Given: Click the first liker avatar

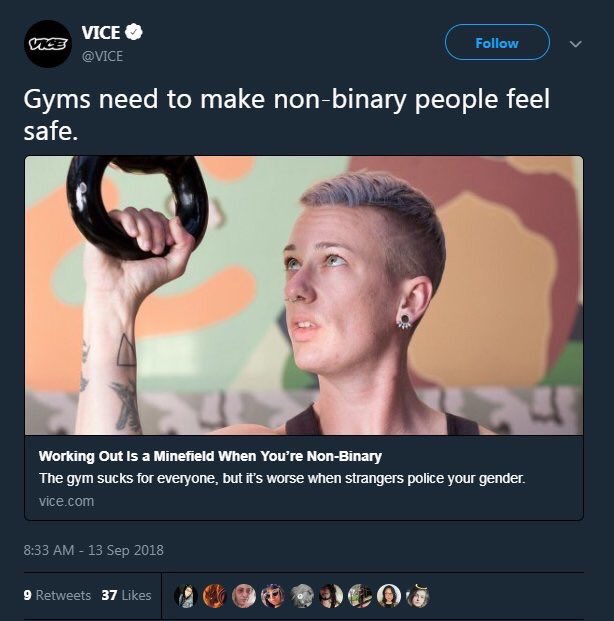Looking at the screenshot, I should [x=186, y=596].
